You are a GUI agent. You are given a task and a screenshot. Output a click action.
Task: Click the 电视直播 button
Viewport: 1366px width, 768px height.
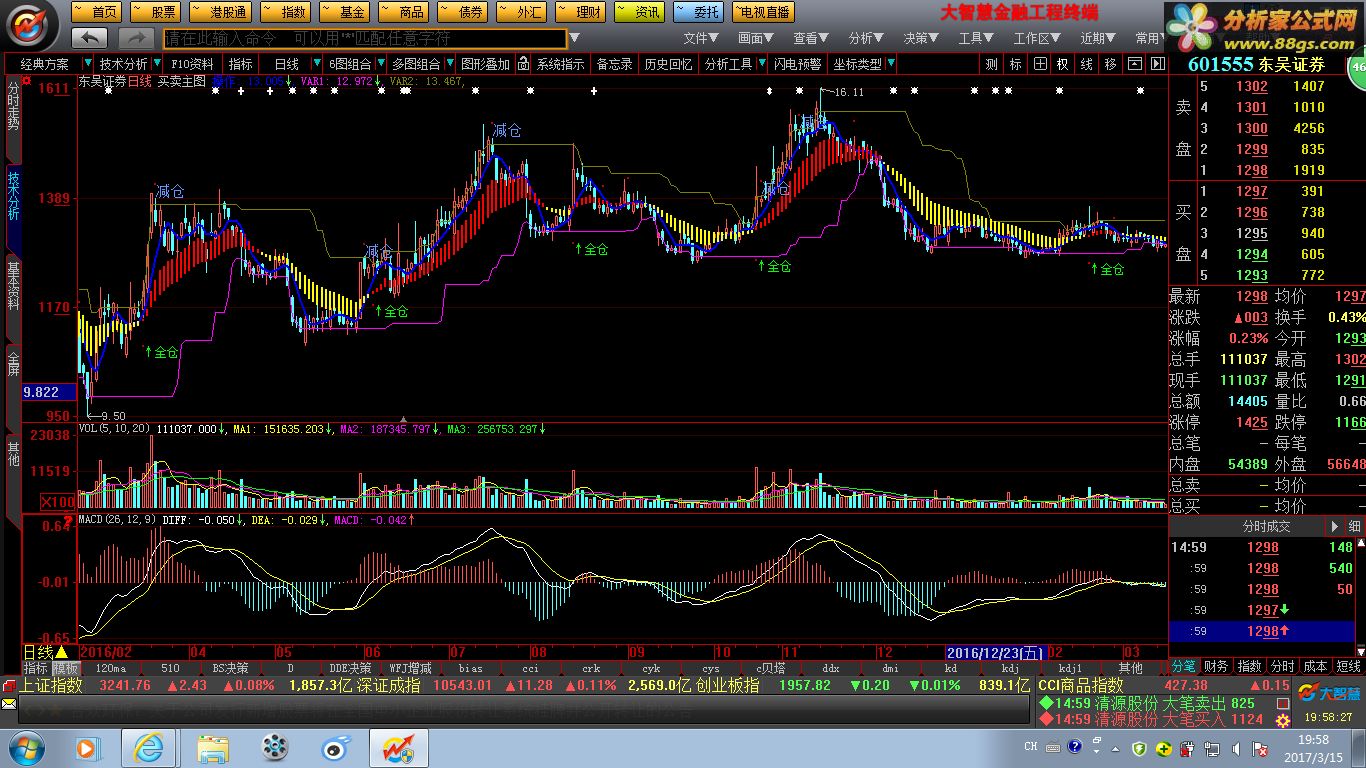pos(763,12)
